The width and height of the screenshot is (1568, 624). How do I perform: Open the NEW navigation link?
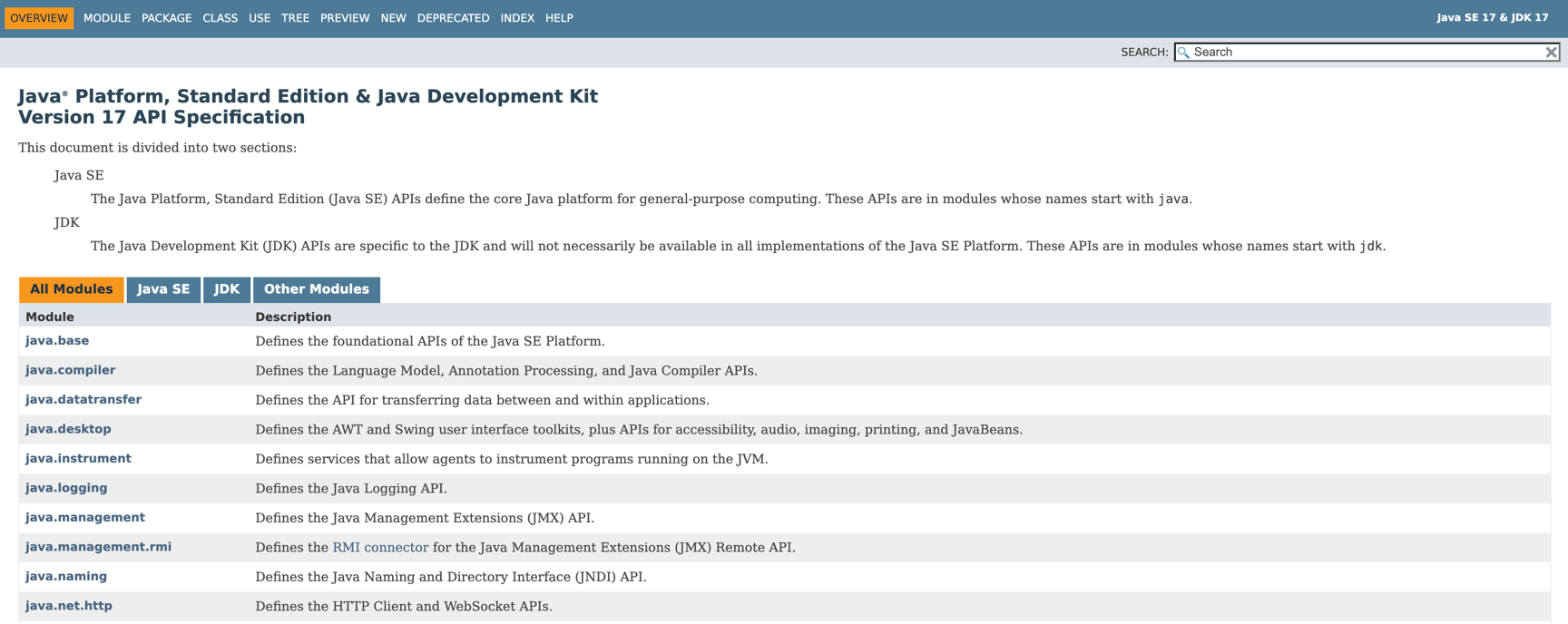pyautogui.click(x=393, y=18)
